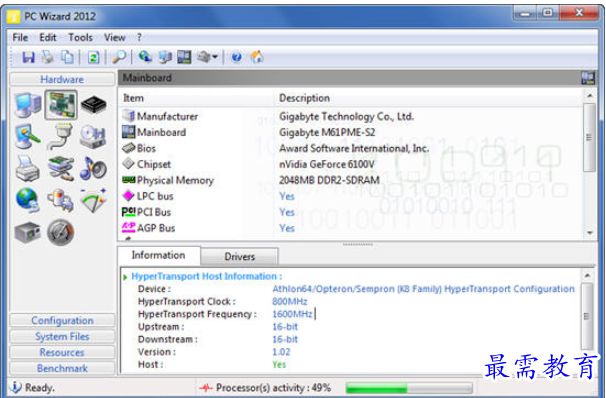Select the power supply box icon

click(27, 233)
